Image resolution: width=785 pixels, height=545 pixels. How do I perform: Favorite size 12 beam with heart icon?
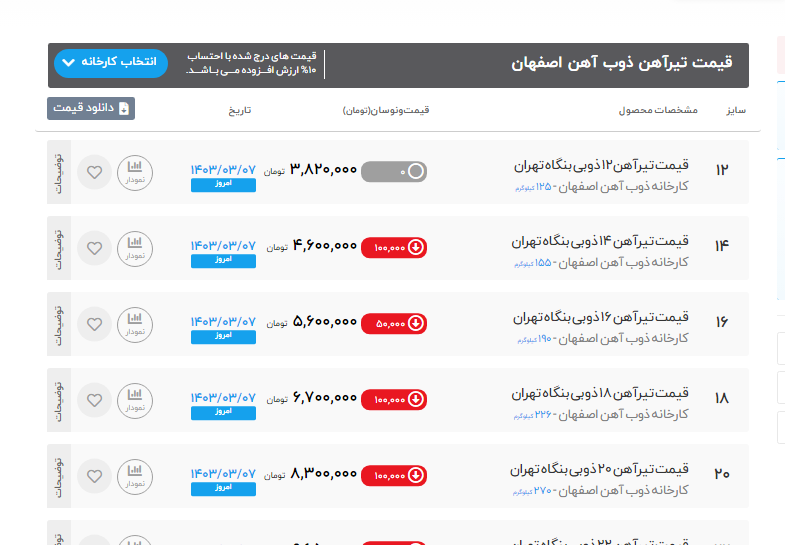point(94,172)
